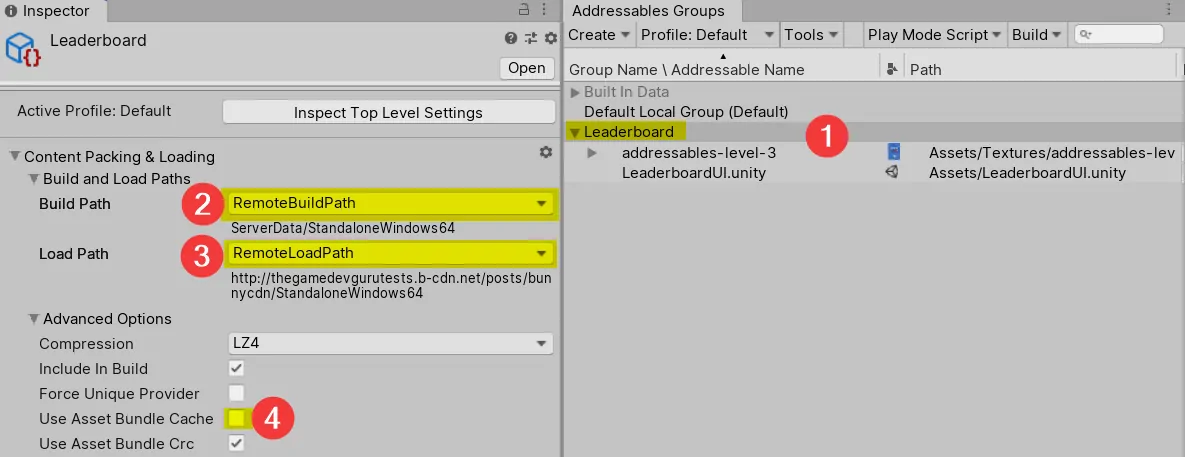
Task: Enable Use Asset Bundle Cache checkbox
Action: coord(236,419)
